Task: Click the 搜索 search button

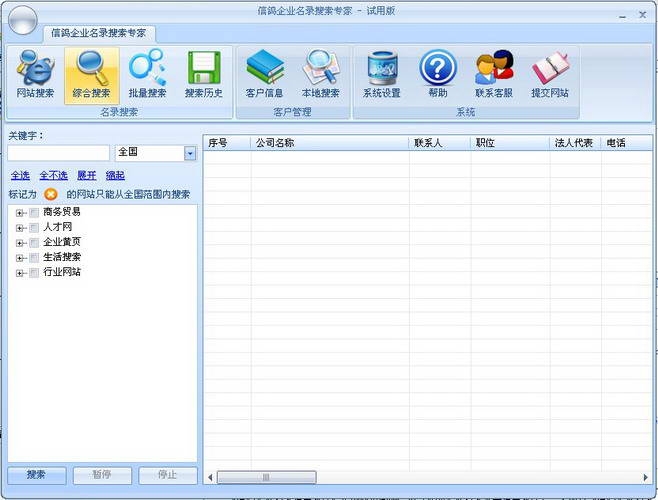Action: tap(37, 475)
